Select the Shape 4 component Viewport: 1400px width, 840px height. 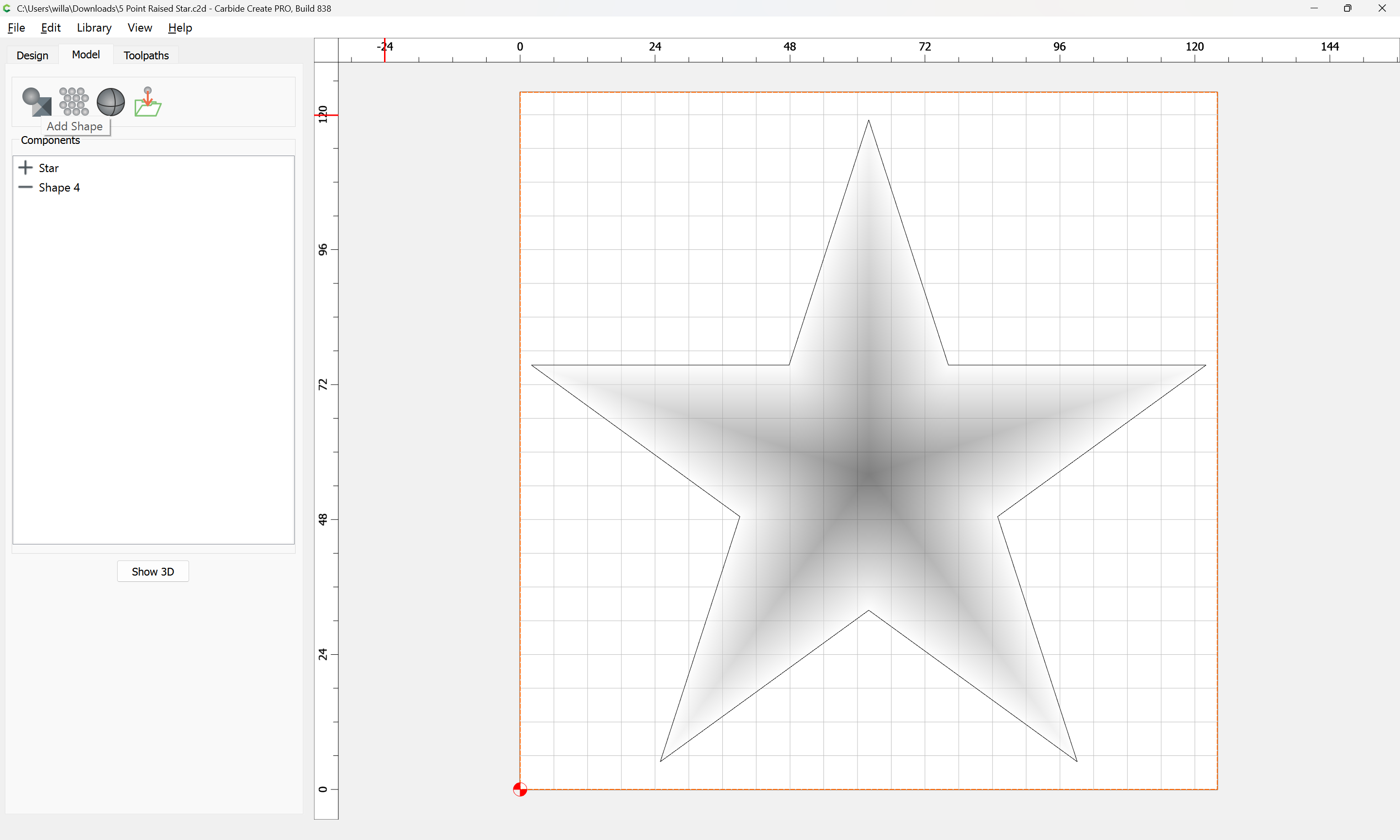point(59,187)
